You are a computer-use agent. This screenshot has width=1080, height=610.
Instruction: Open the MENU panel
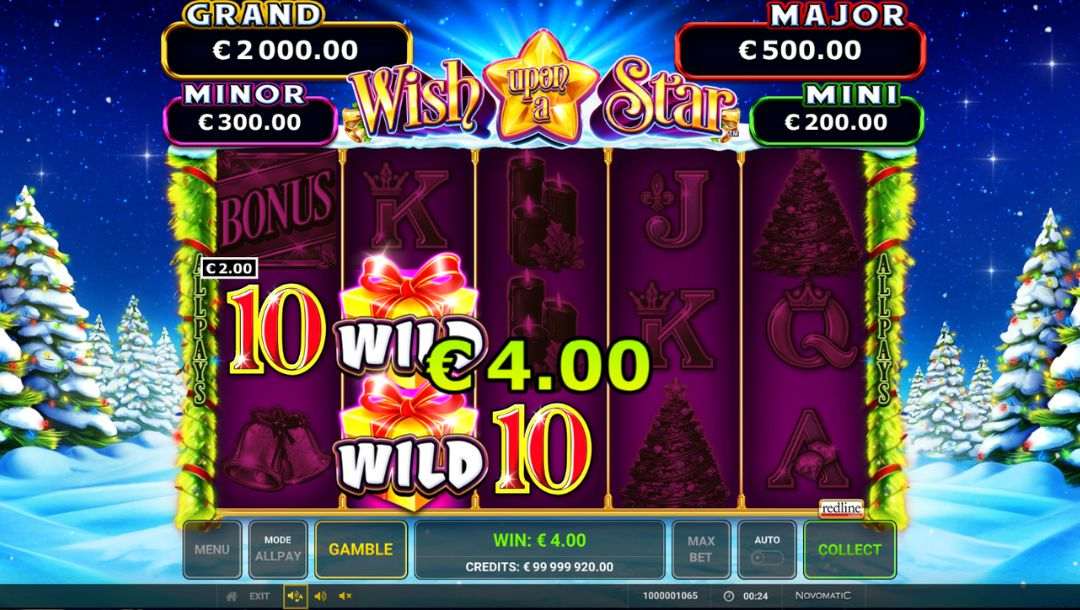211,549
